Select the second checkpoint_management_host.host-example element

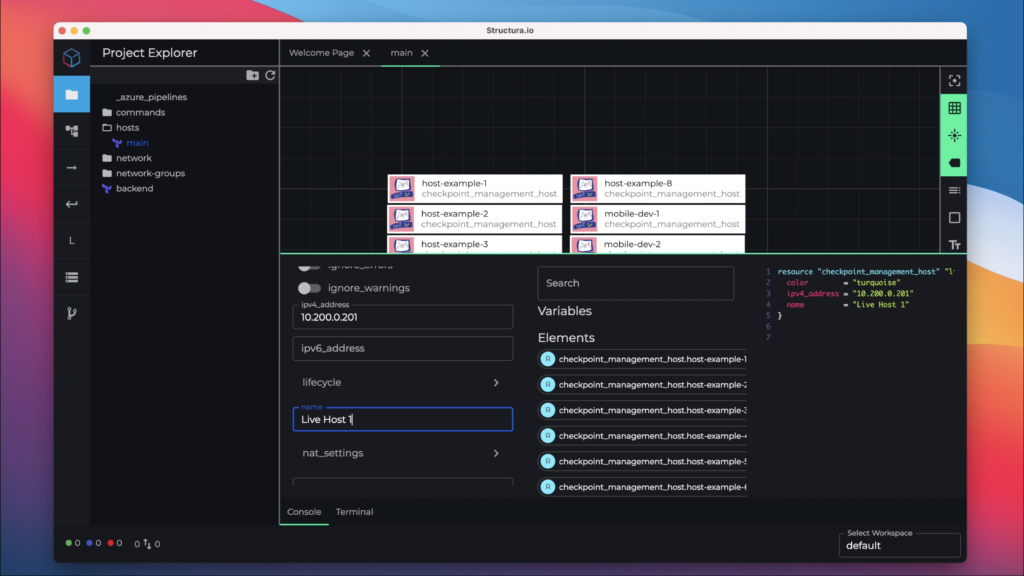tap(643, 385)
